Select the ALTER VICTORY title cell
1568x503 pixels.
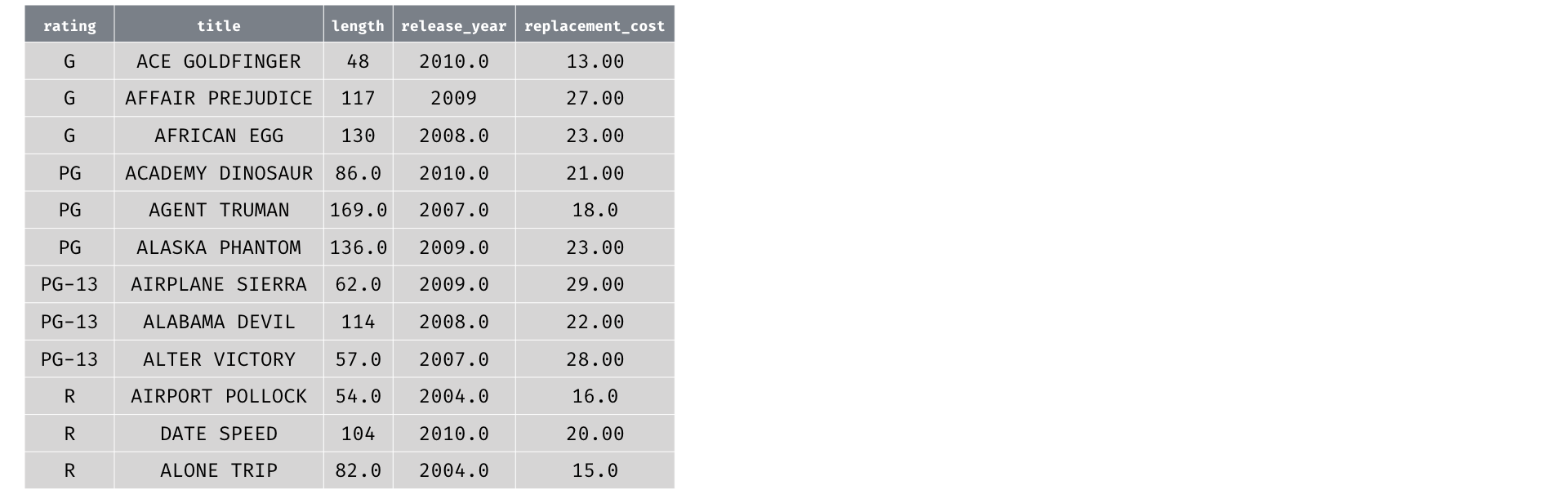pos(219,359)
